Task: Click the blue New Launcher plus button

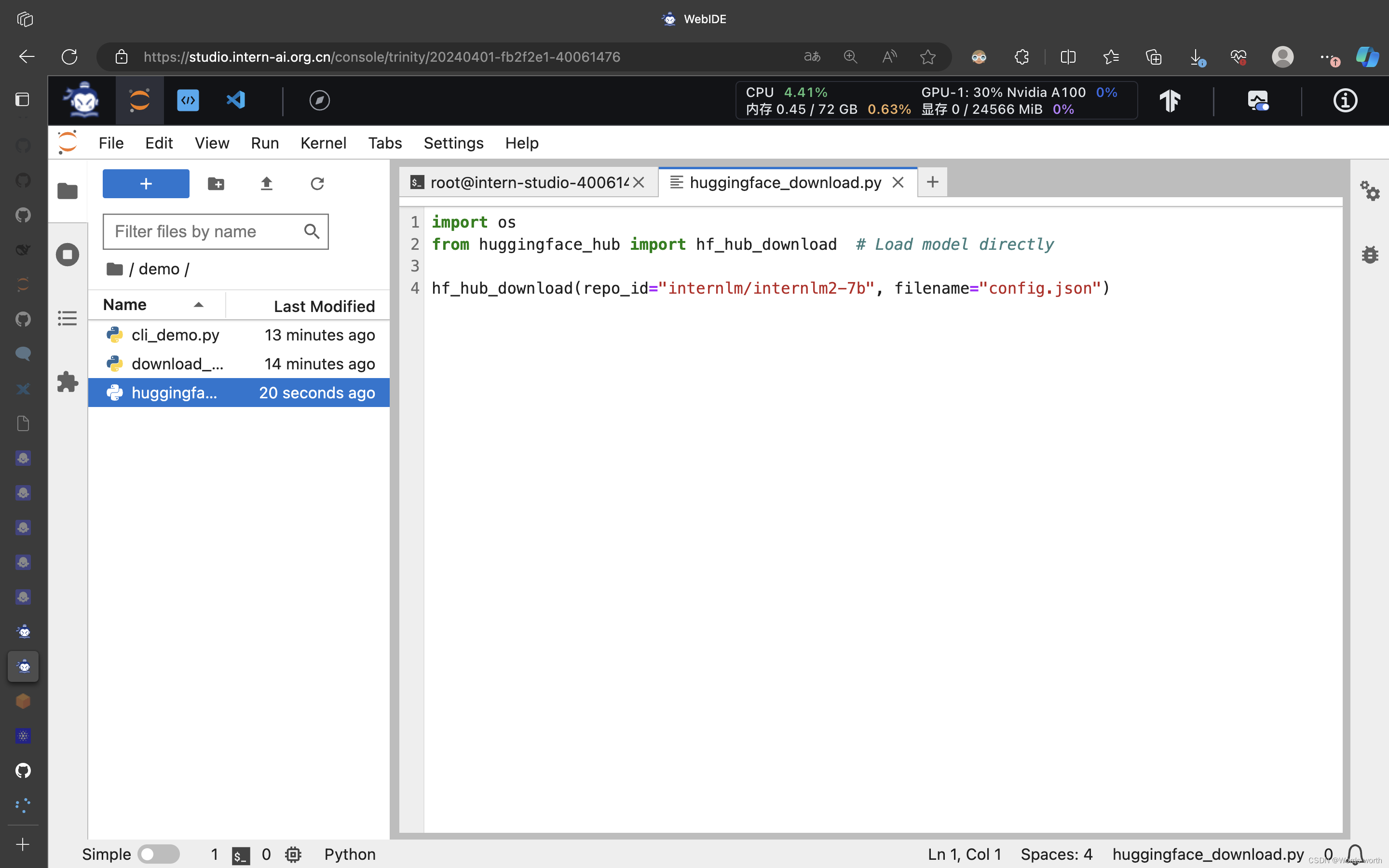Action: 146,184
